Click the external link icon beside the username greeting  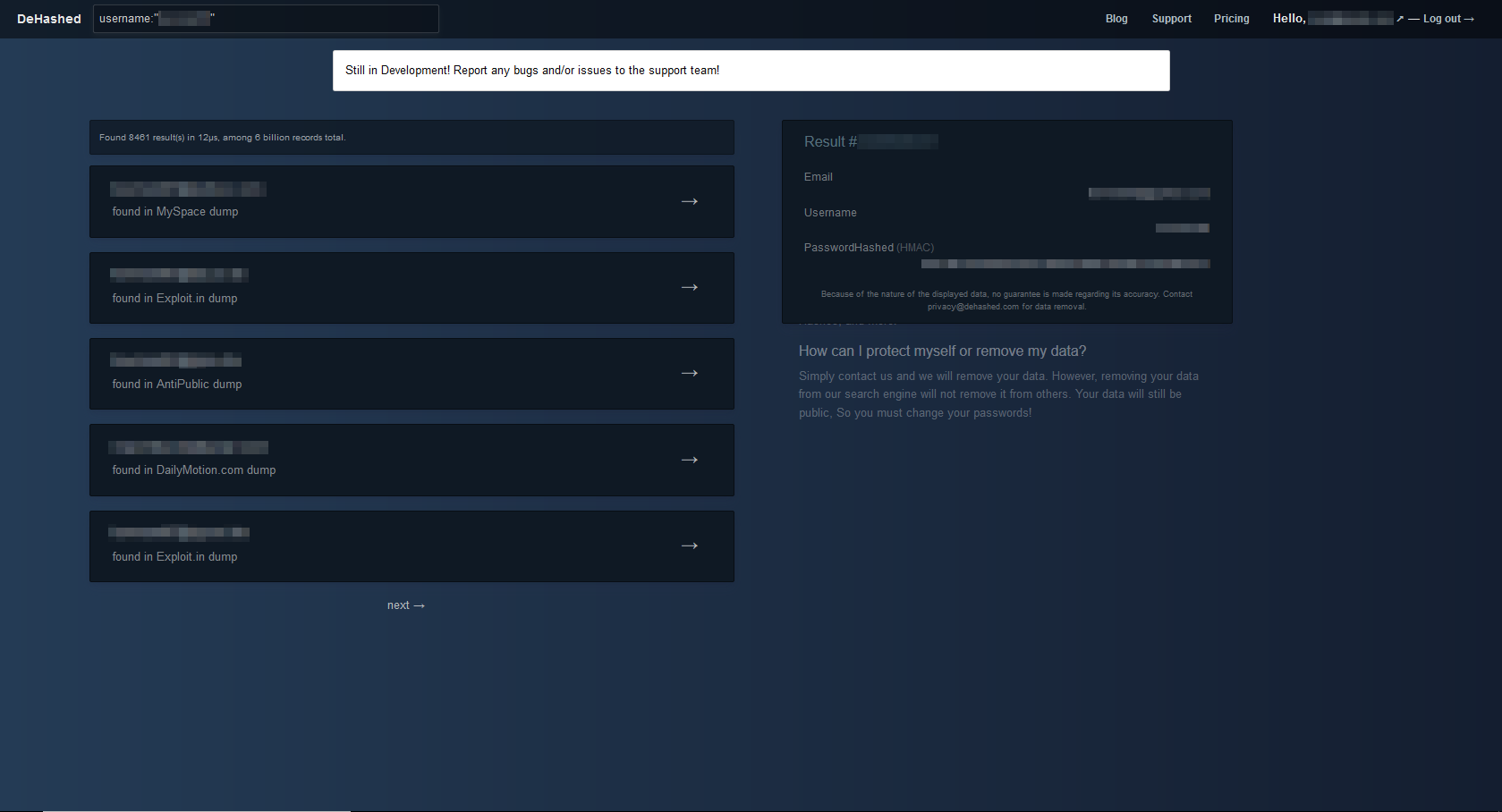point(1400,19)
